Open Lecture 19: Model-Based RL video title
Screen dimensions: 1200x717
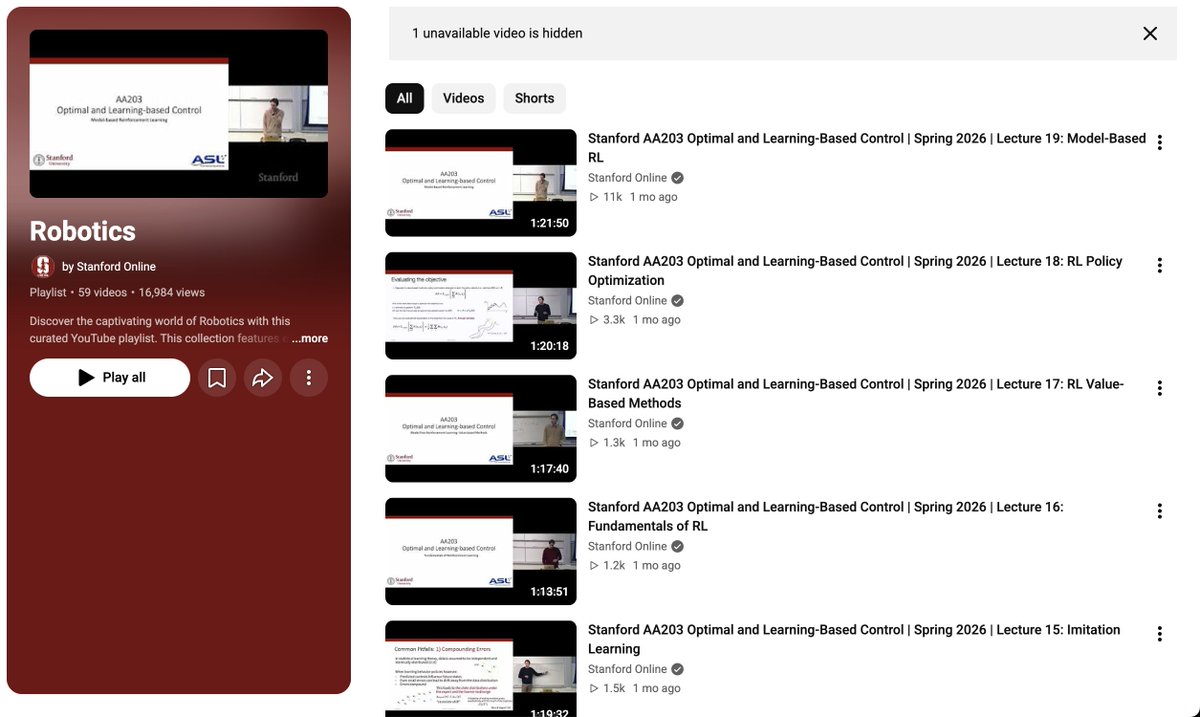click(x=867, y=148)
